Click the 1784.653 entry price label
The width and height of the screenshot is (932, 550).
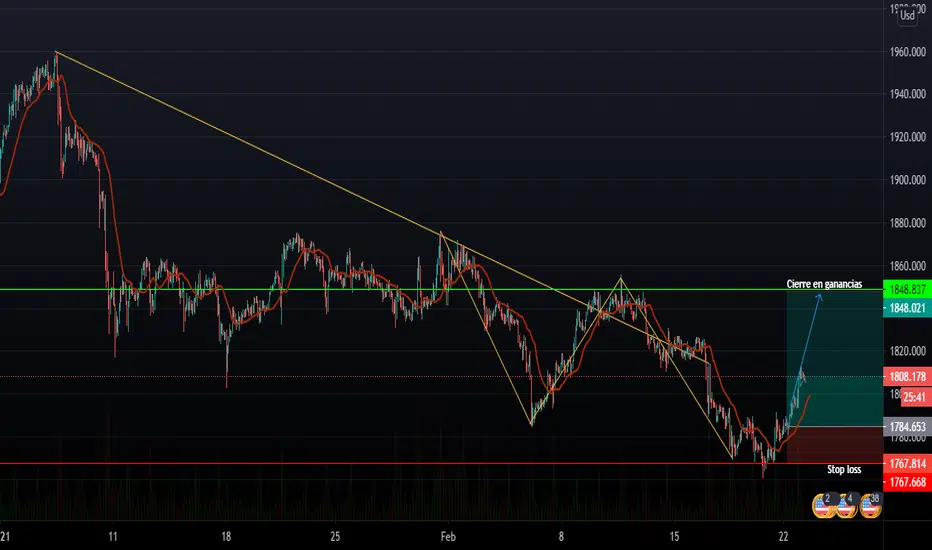click(907, 427)
